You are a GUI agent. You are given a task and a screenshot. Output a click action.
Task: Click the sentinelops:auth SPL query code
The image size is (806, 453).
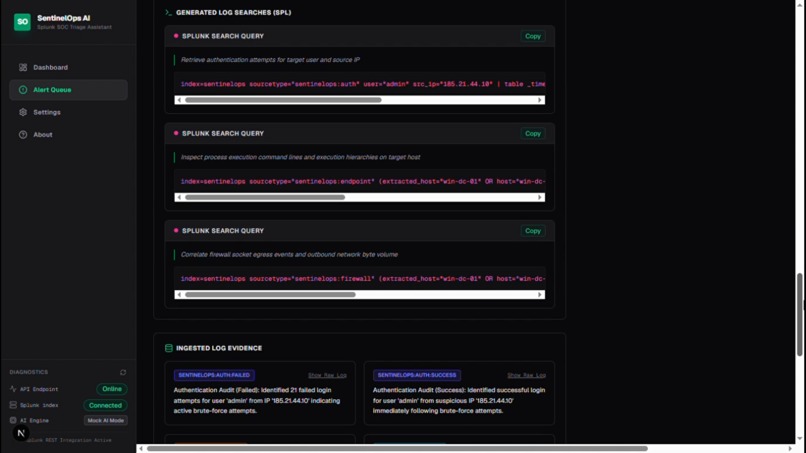click(363, 84)
